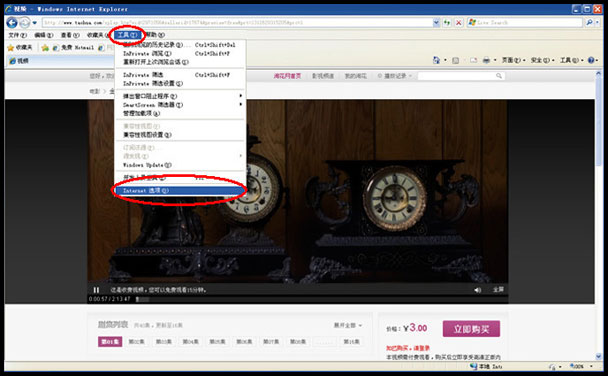Click the blue Help icon in the command bar
Image resolution: width=608 pixels, height=376 pixels.
591,60
